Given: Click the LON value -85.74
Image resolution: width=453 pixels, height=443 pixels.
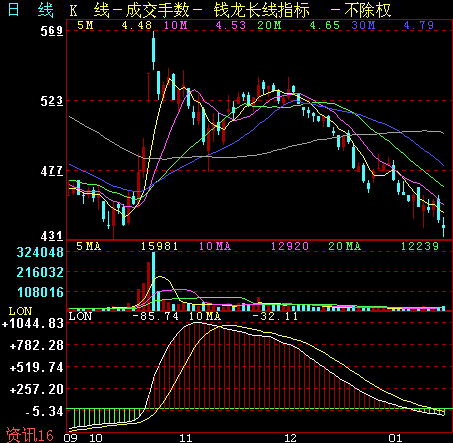Looking at the screenshot, I should [156, 316].
